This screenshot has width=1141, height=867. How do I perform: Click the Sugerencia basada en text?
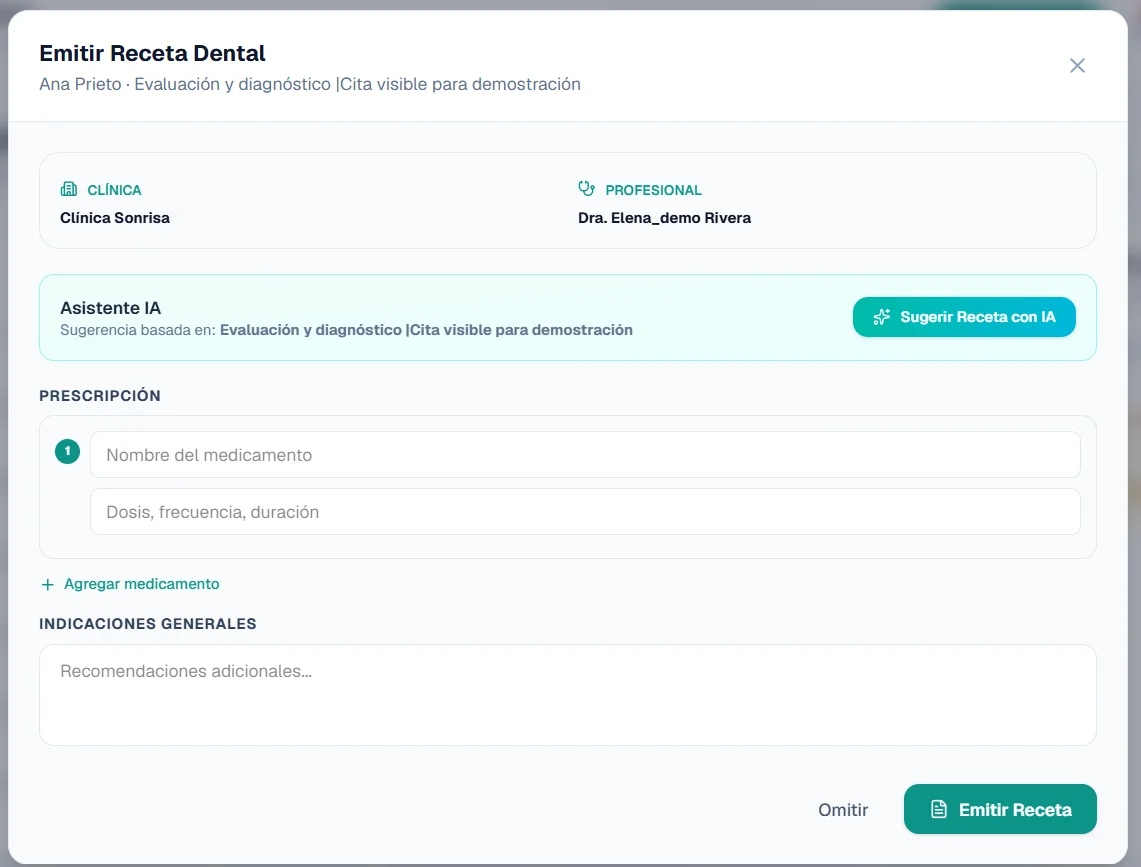[346, 330]
